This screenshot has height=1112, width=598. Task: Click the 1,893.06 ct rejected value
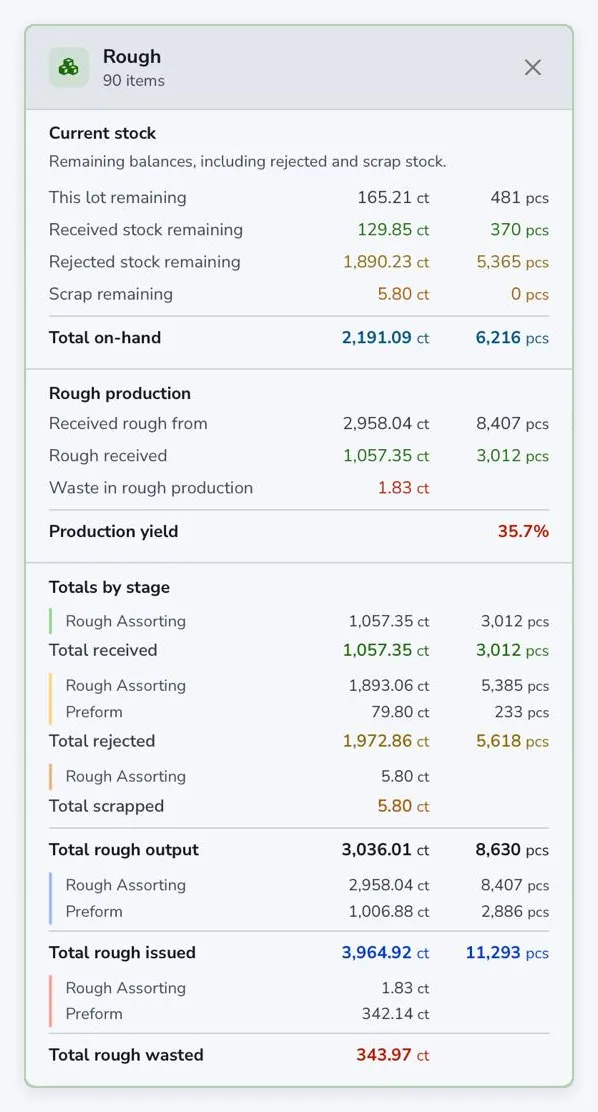click(x=389, y=686)
